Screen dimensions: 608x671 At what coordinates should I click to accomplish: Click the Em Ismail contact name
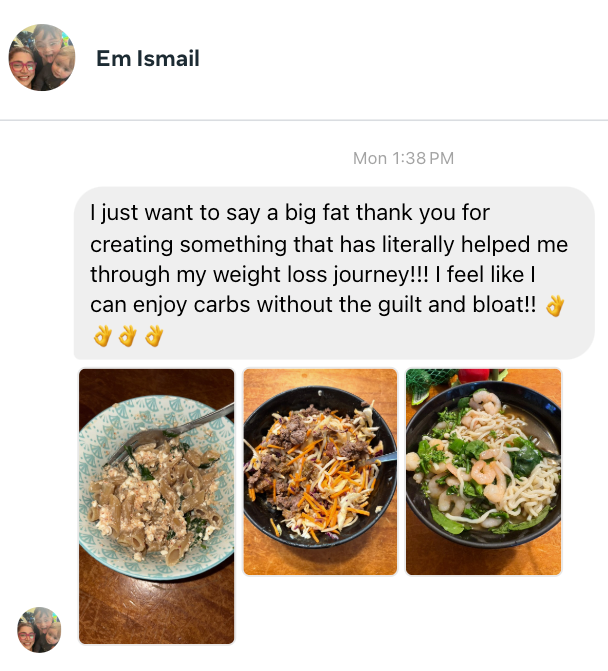[148, 58]
